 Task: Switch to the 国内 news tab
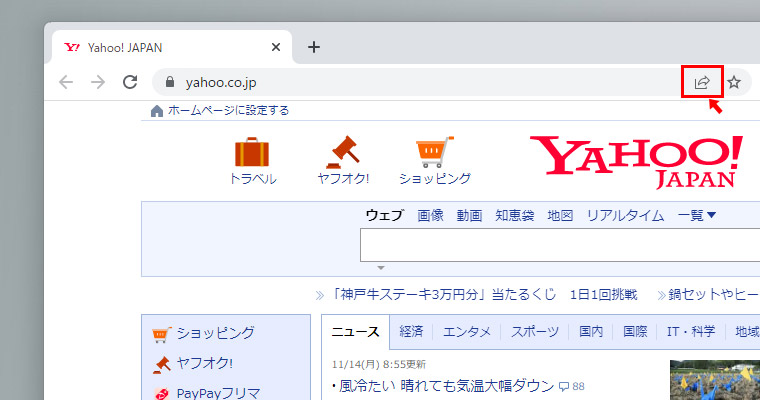click(x=591, y=332)
